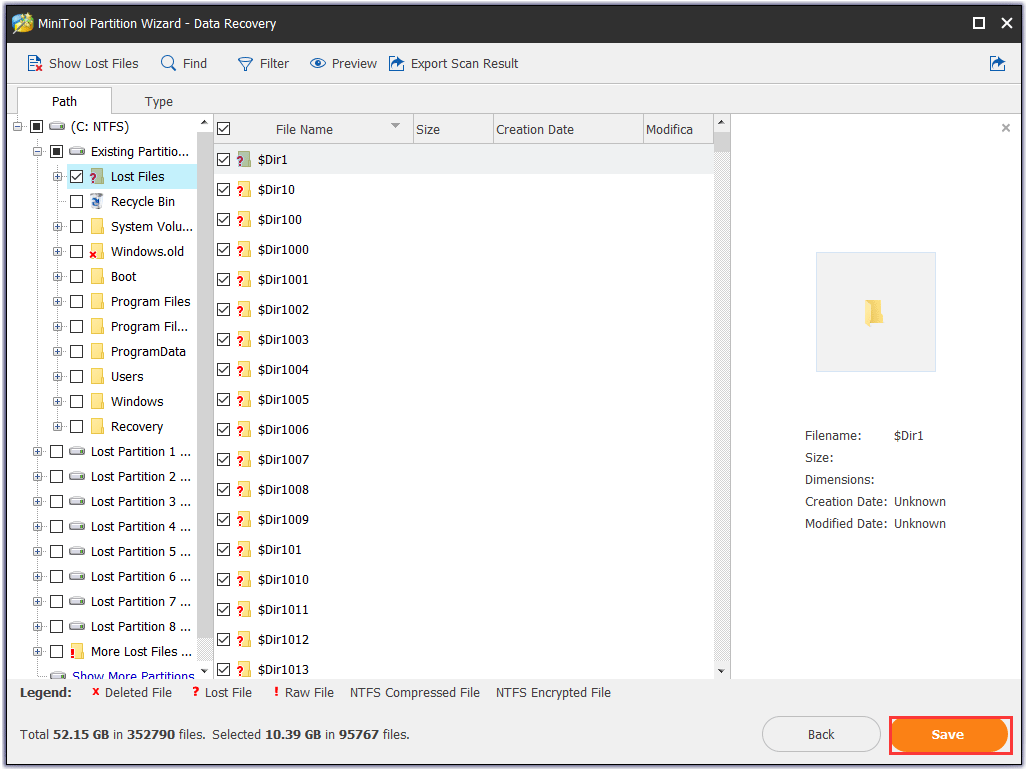
Task: Click the Existing Partition drive icon
Action: (77, 151)
